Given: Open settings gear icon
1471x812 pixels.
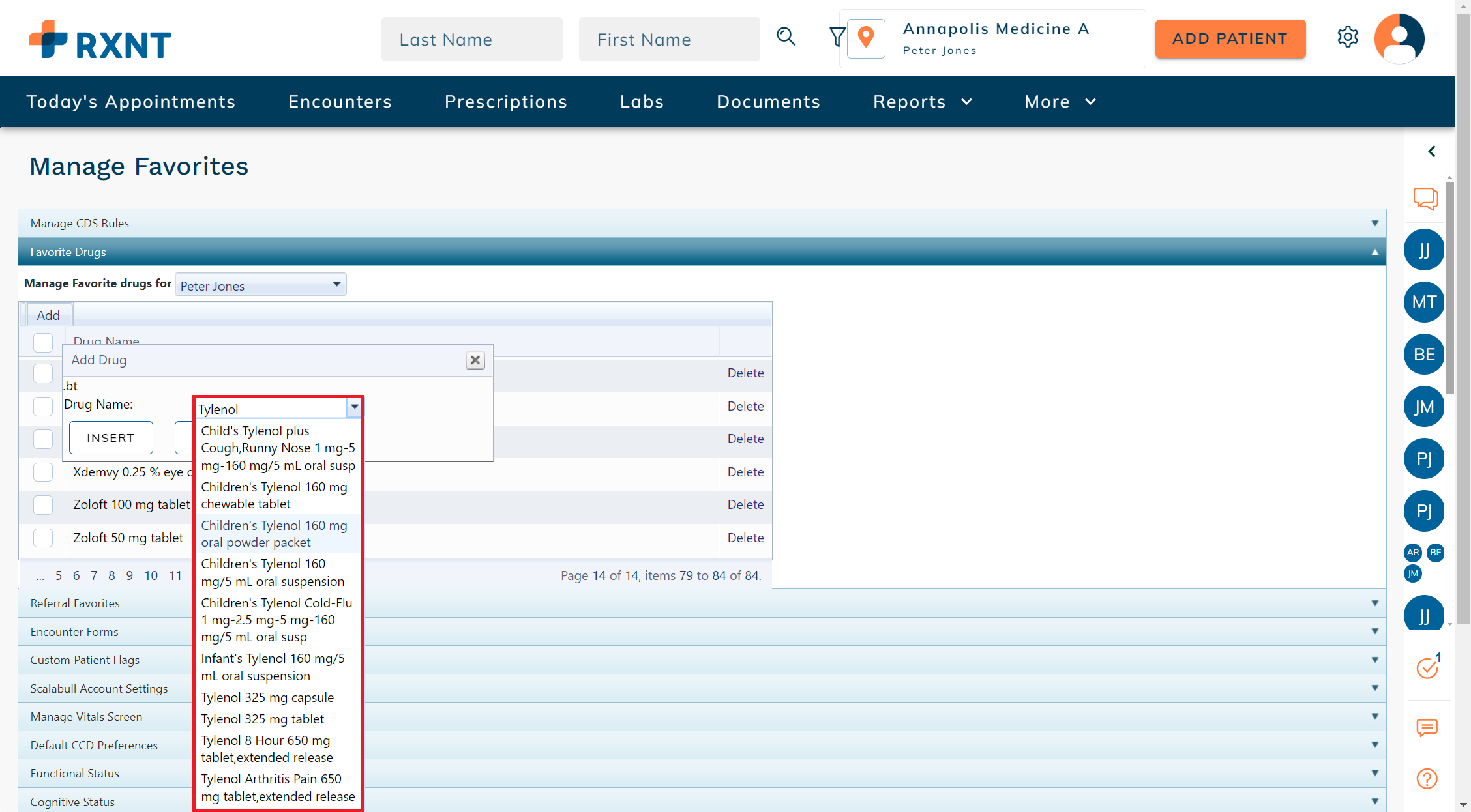Looking at the screenshot, I should click(x=1348, y=37).
